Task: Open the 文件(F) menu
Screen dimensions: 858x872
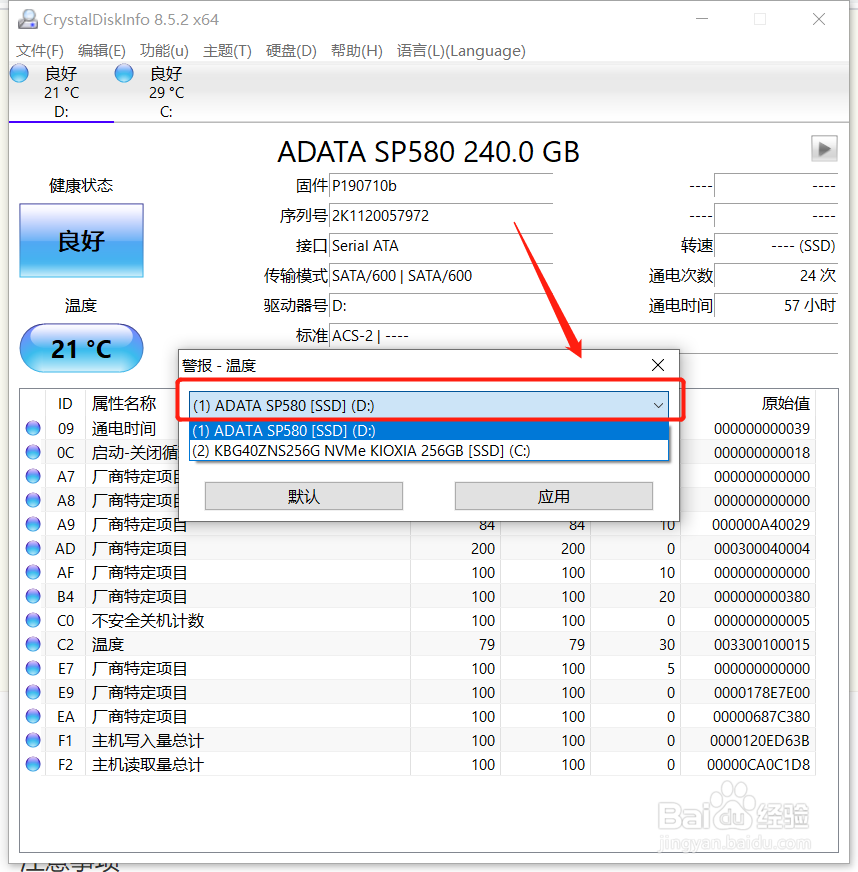Action: point(39,51)
